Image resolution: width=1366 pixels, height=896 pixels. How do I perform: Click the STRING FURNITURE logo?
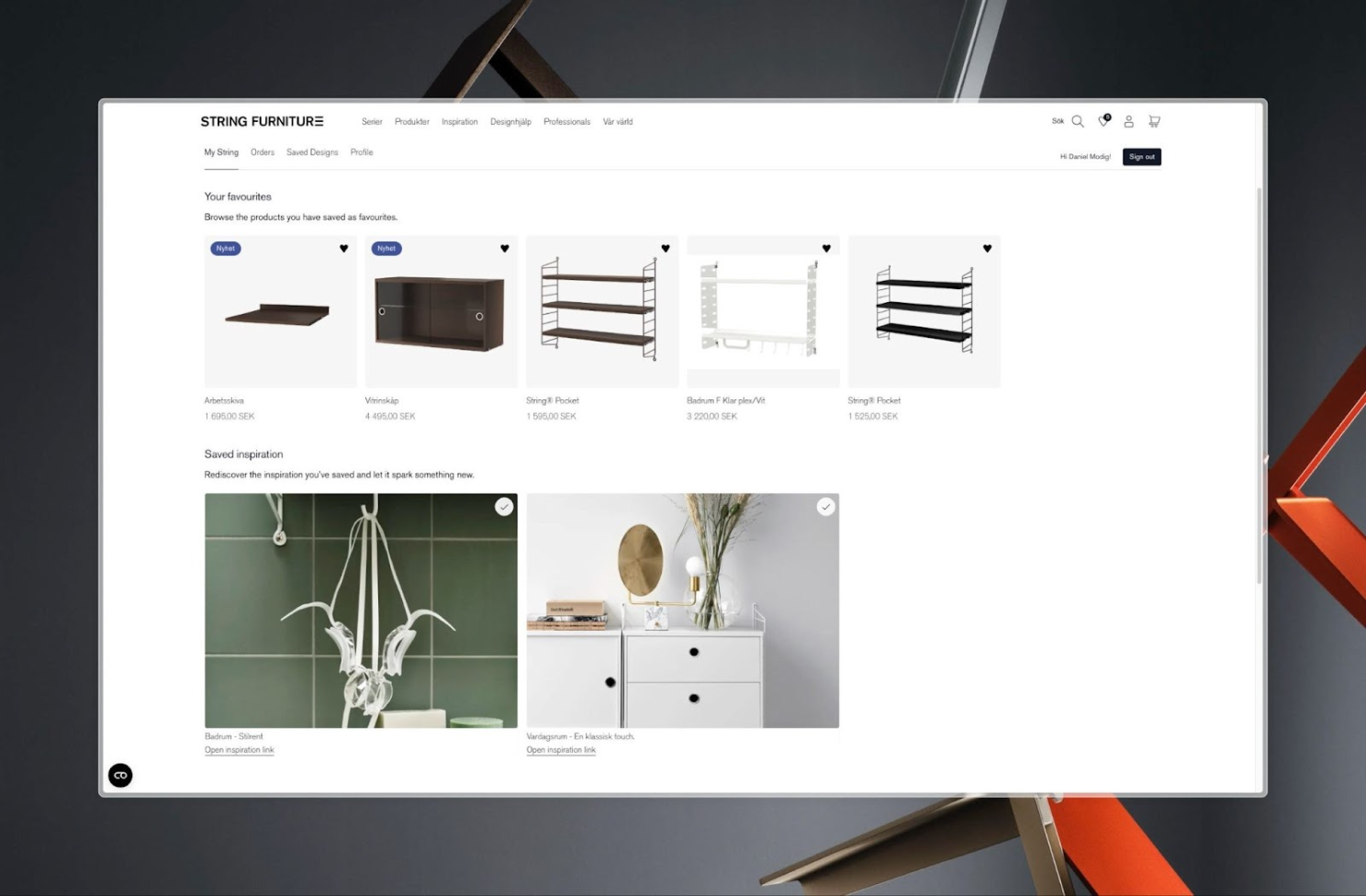(262, 121)
